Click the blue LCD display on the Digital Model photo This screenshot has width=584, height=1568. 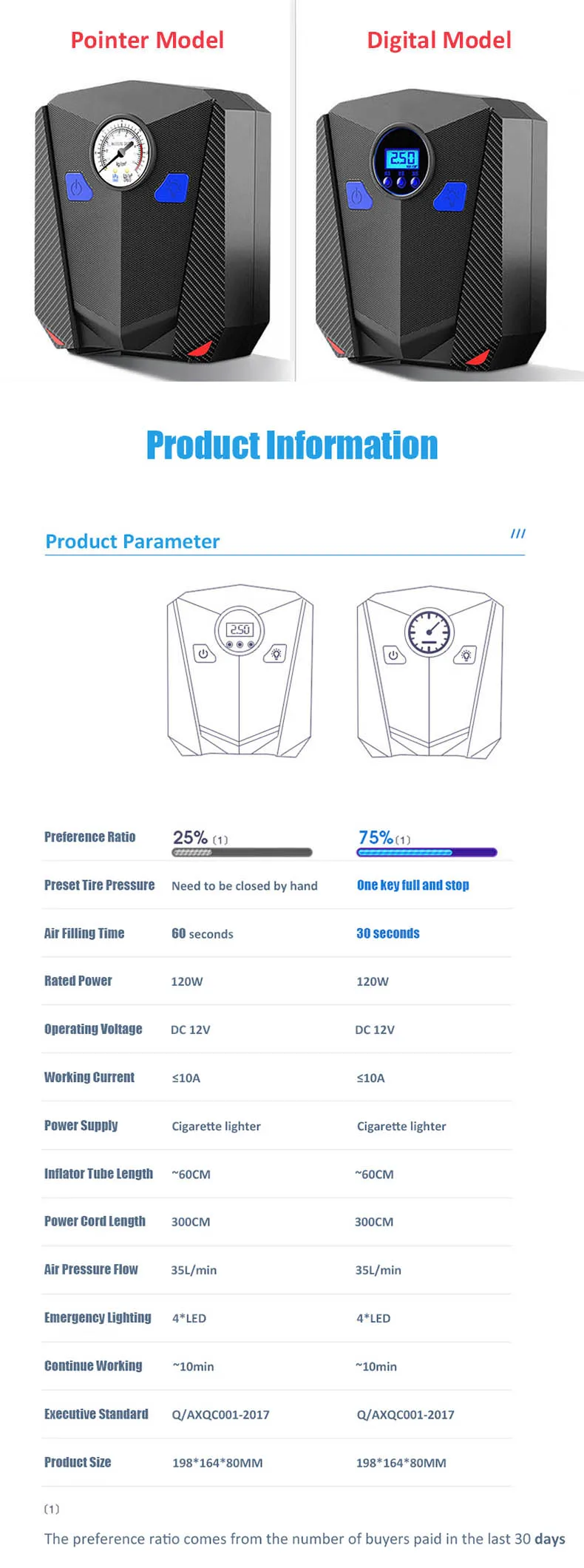[x=403, y=158]
